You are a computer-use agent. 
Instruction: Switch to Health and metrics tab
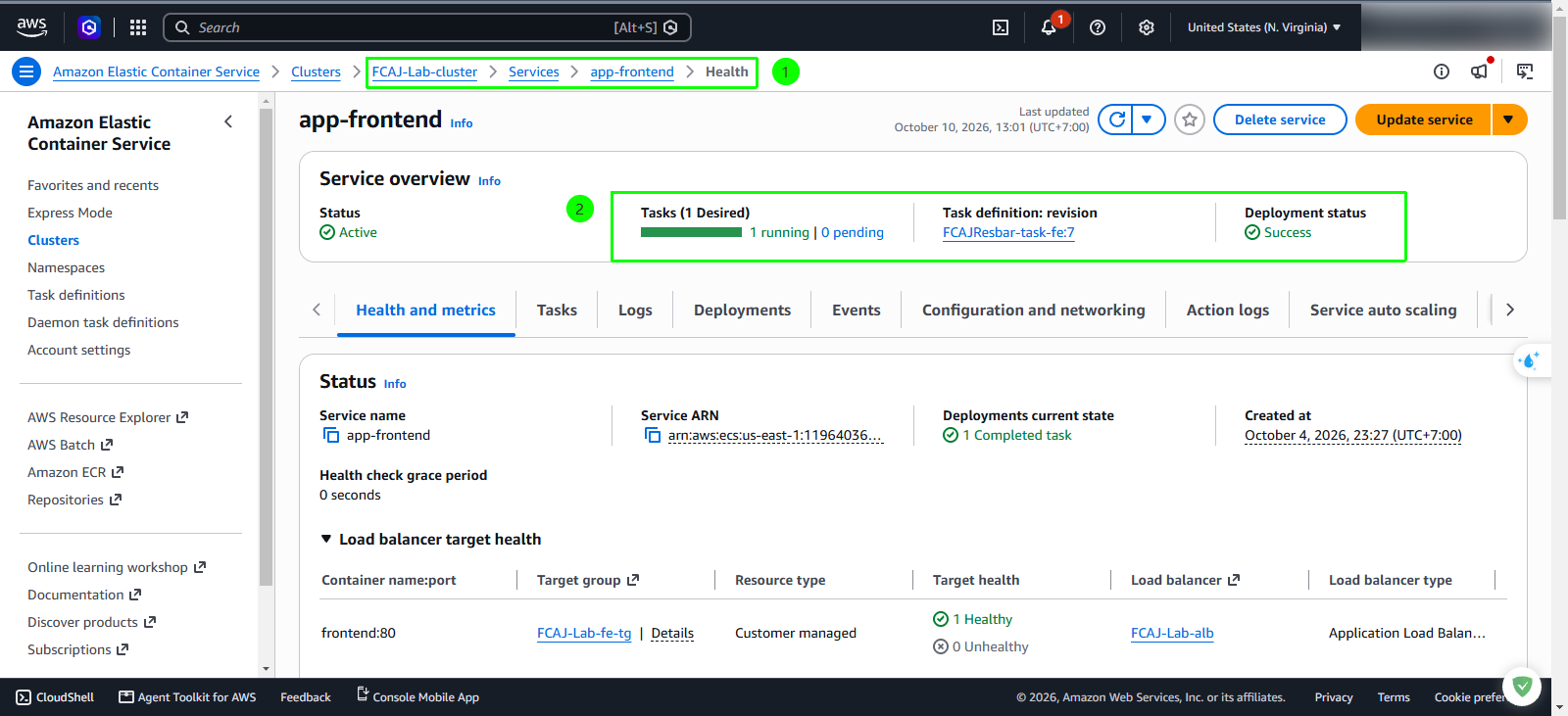click(426, 310)
